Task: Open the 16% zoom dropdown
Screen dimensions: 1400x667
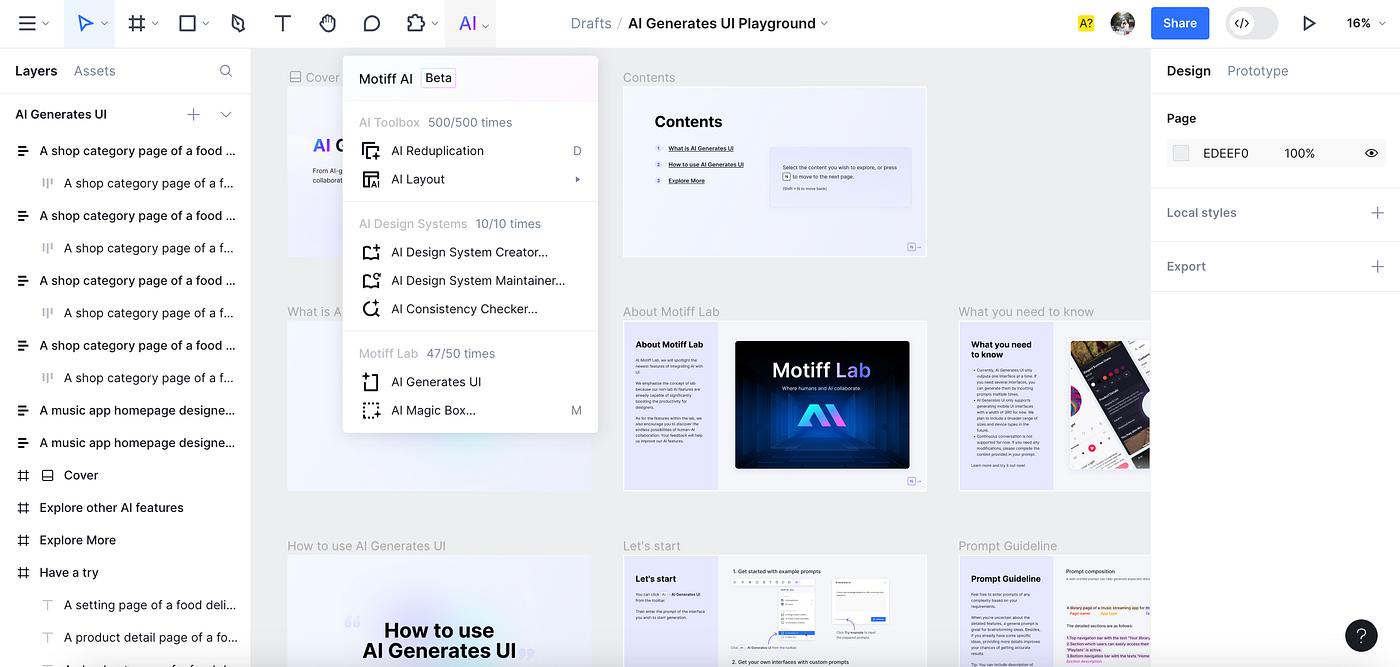Action: pyautogui.click(x=1365, y=23)
